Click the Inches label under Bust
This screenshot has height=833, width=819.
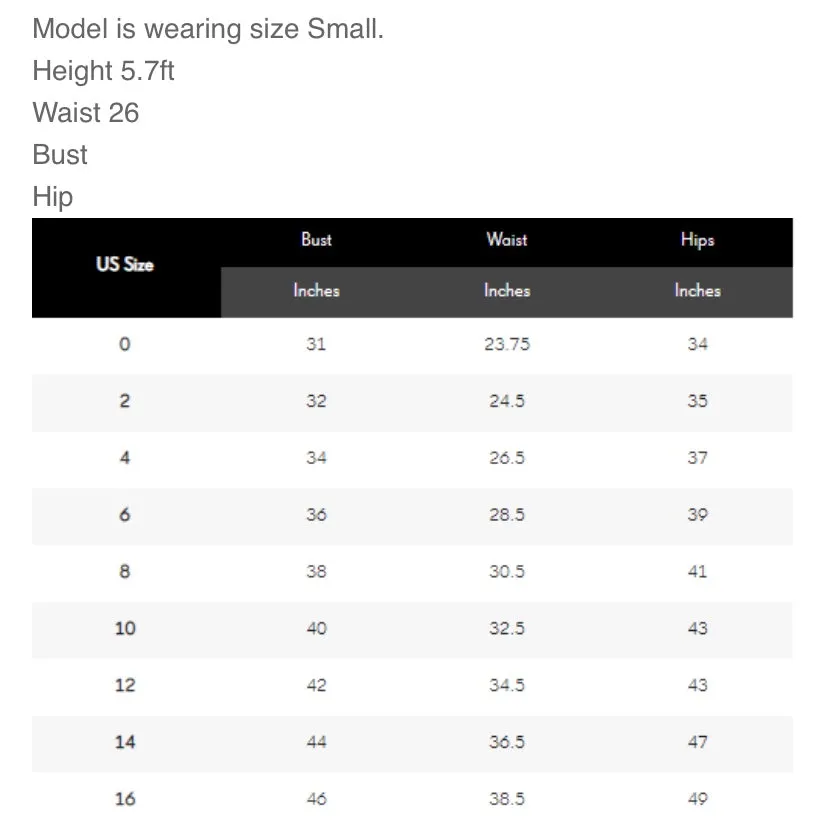click(x=316, y=291)
